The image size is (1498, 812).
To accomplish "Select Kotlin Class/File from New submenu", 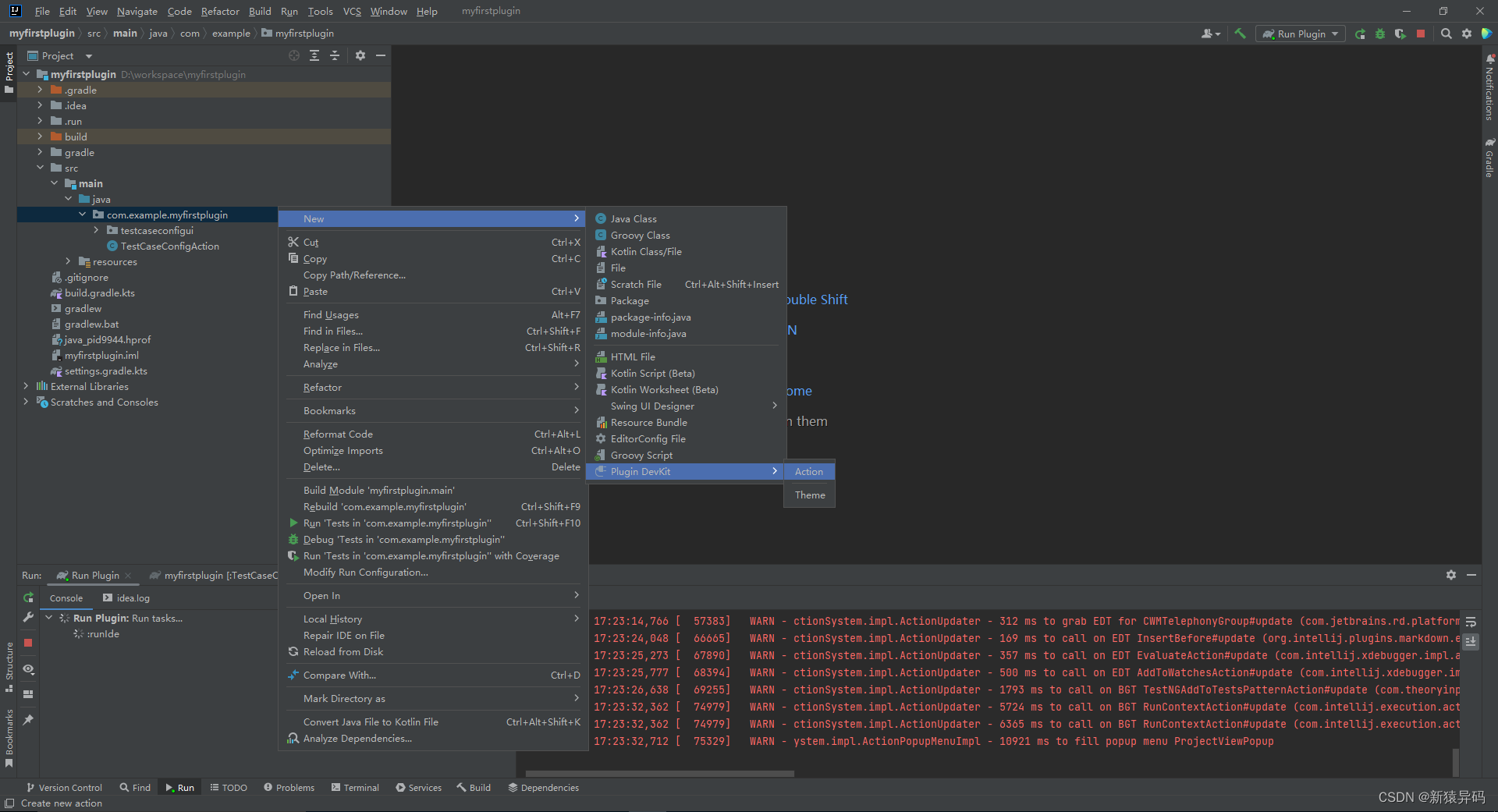I will 686,251.
